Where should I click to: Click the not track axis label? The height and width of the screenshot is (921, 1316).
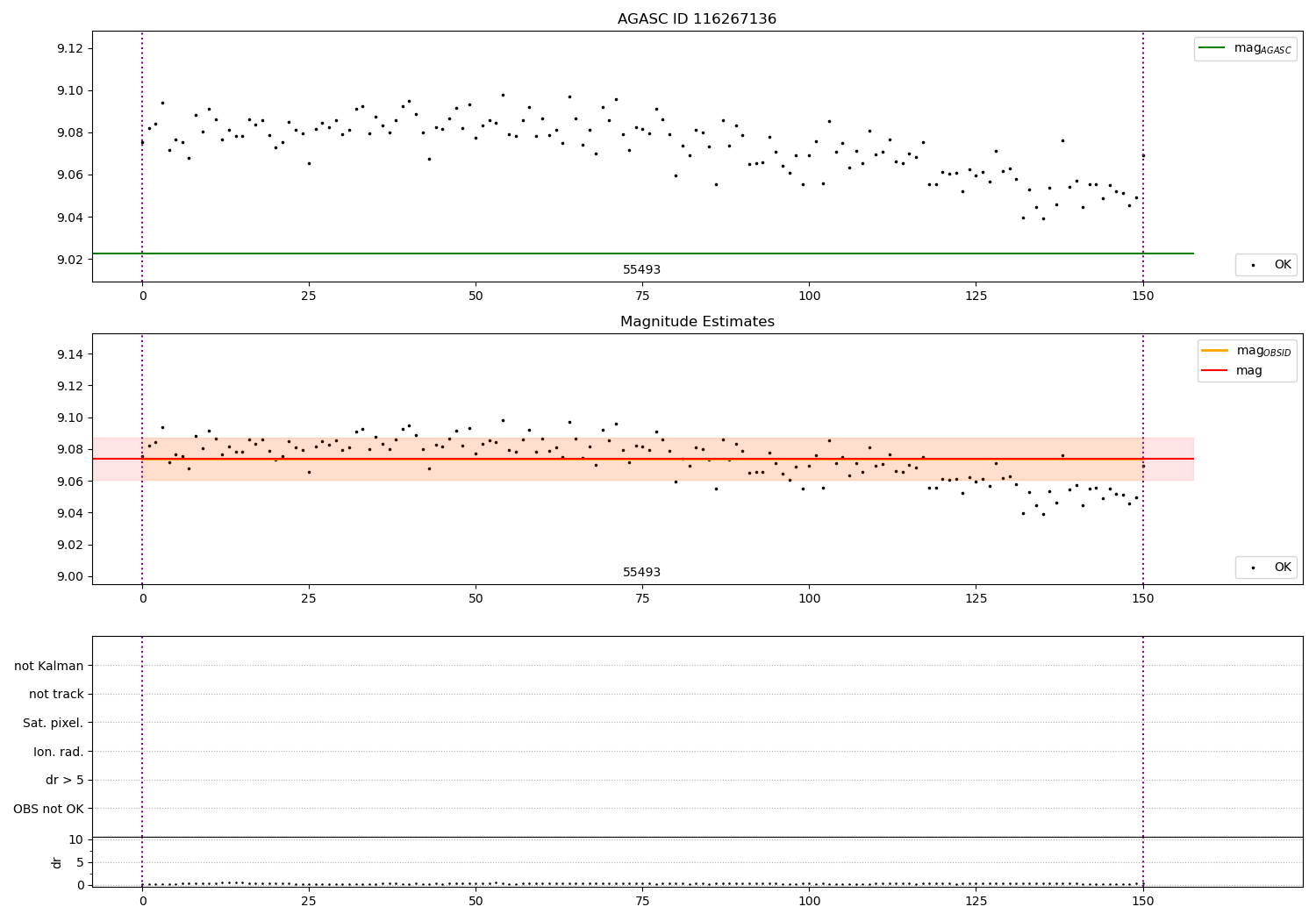click(56, 694)
